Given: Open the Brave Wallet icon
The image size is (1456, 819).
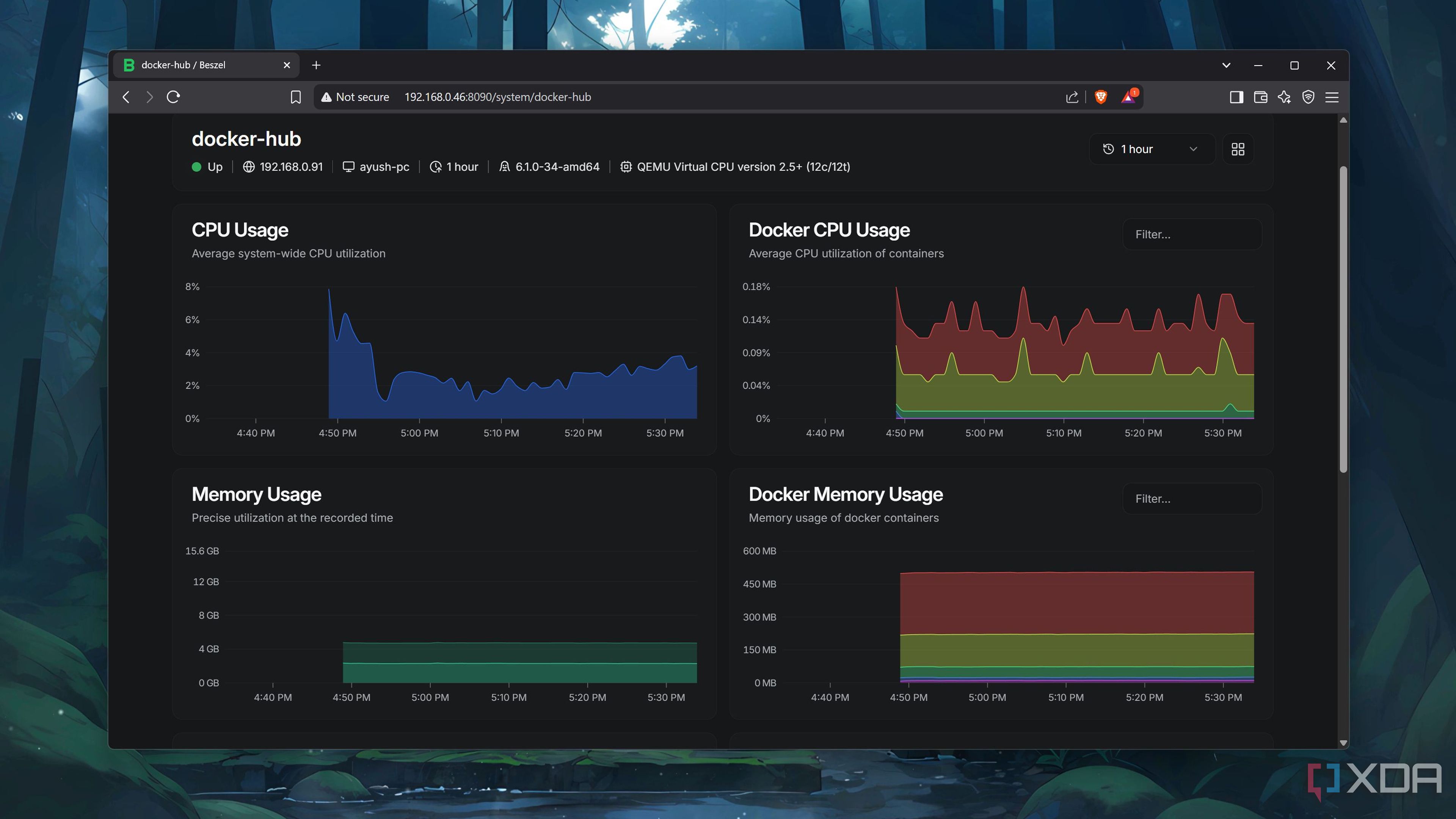Looking at the screenshot, I should tap(1260, 97).
